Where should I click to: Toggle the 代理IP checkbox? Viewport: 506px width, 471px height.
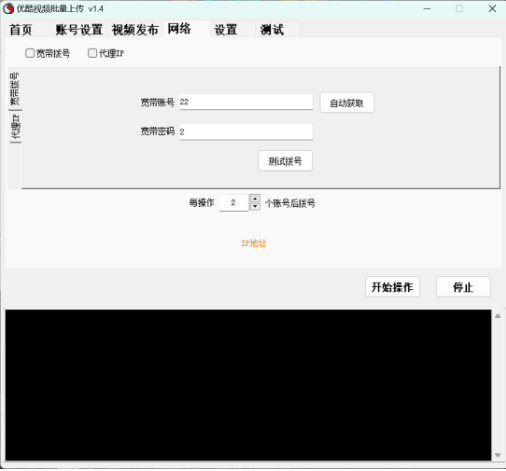coord(92,53)
